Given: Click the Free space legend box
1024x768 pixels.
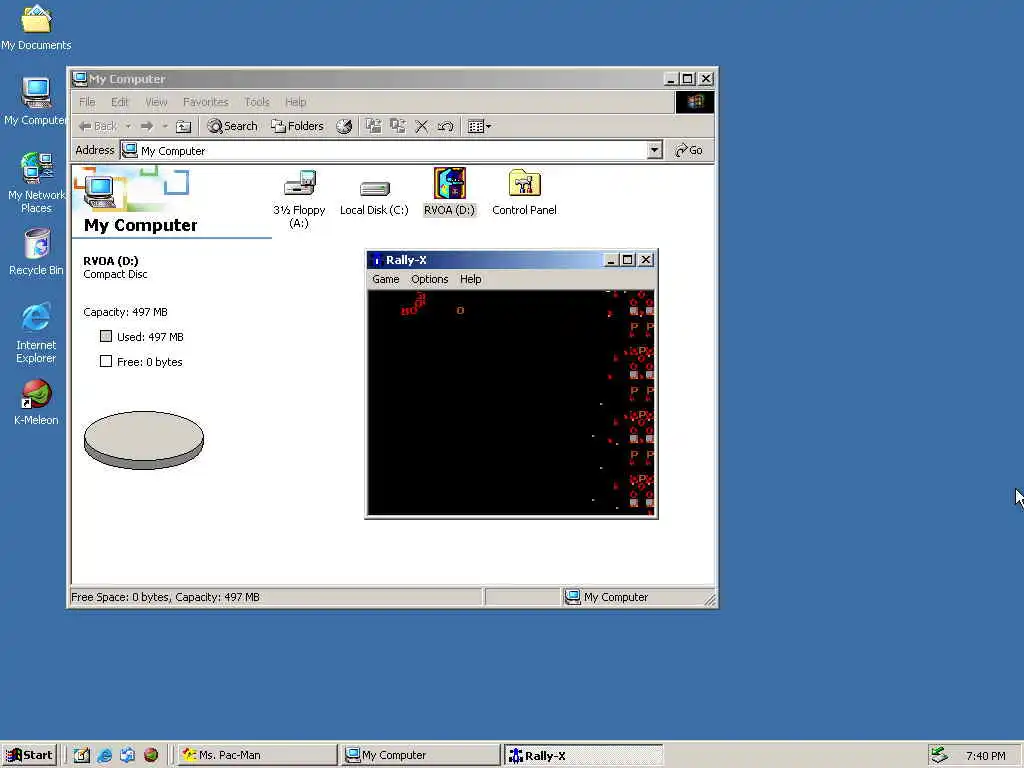Looking at the screenshot, I should 106,361.
